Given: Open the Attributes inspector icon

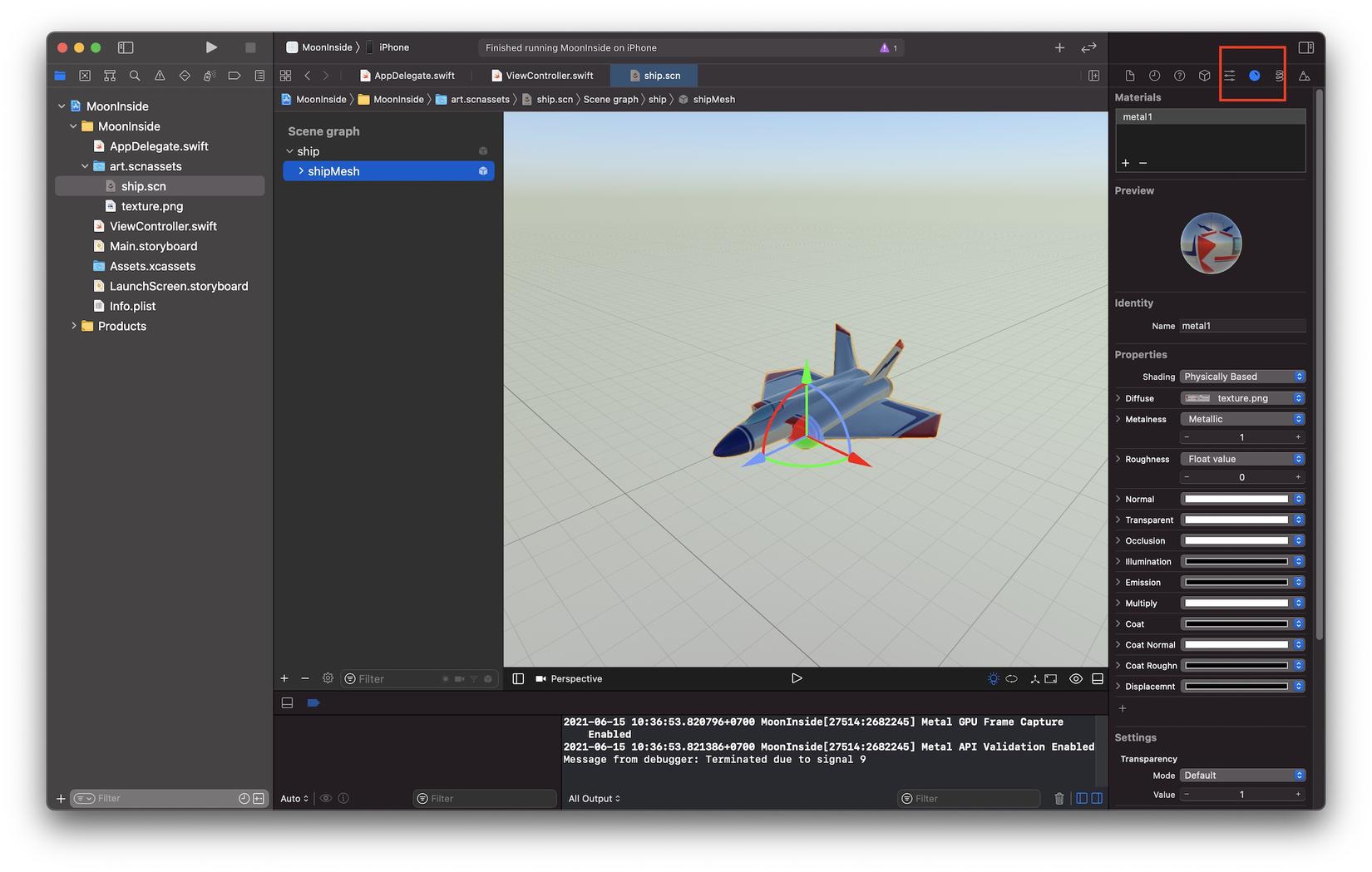Looking at the screenshot, I should pos(1229,76).
